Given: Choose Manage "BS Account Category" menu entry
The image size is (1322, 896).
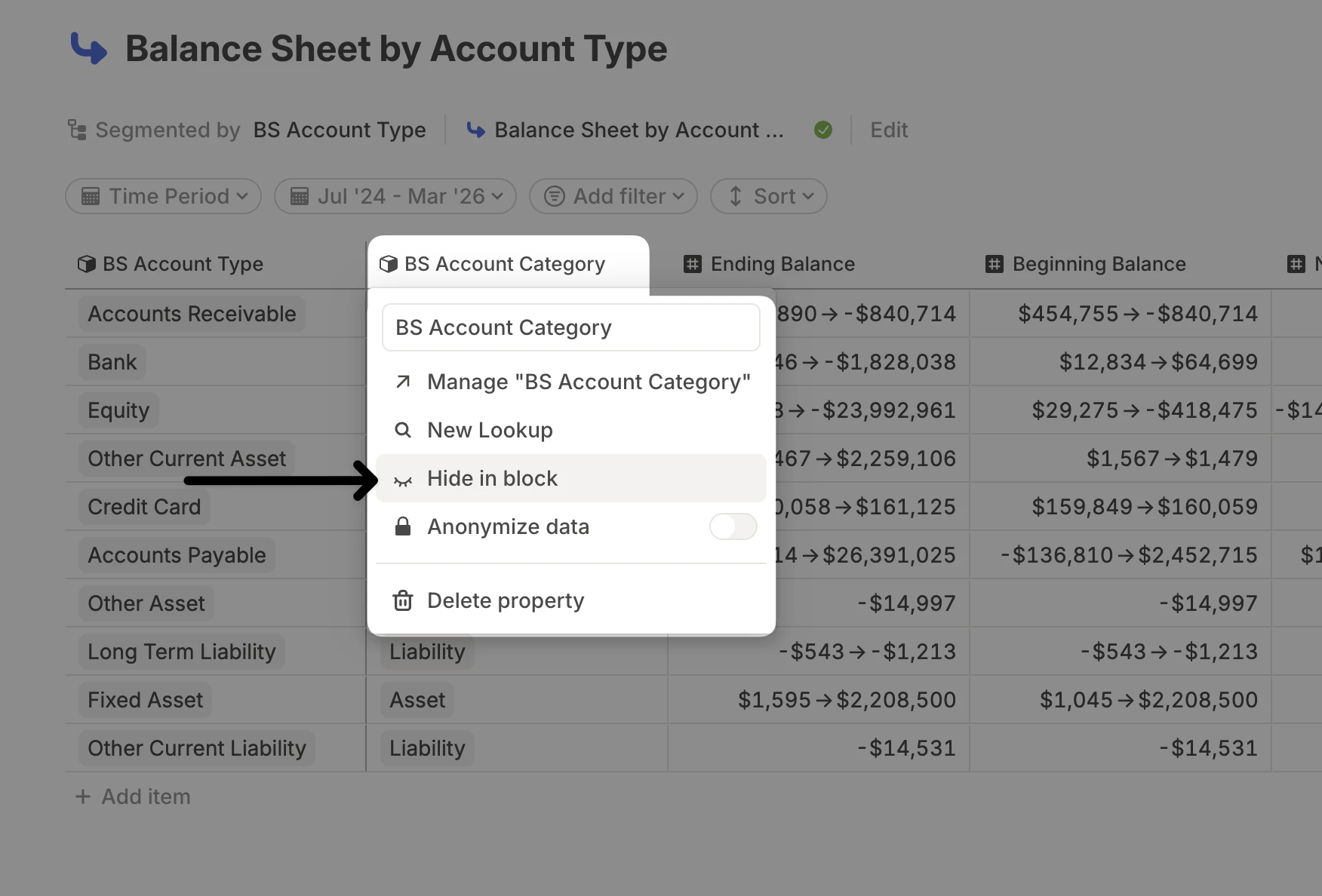Looking at the screenshot, I should coord(588,382).
